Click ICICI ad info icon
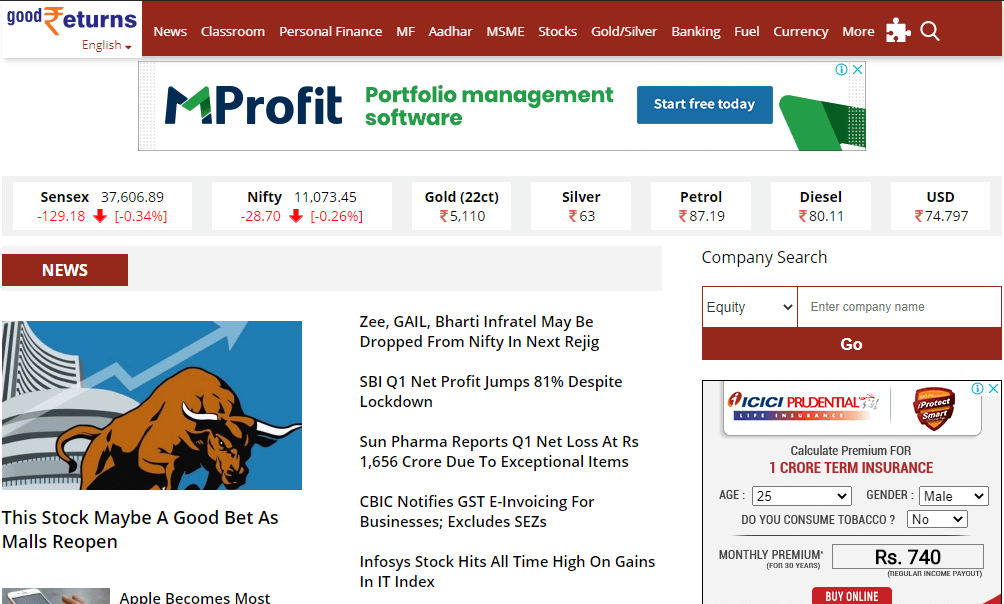The width and height of the screenshot is (1004, 604). (977, 388)
